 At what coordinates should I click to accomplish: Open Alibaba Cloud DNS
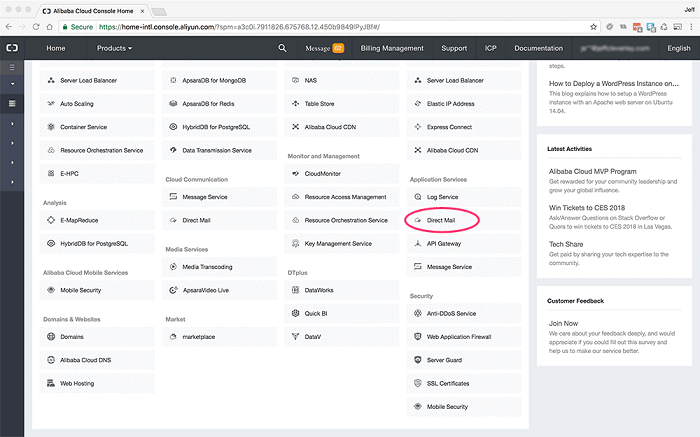tap(97, 360)
